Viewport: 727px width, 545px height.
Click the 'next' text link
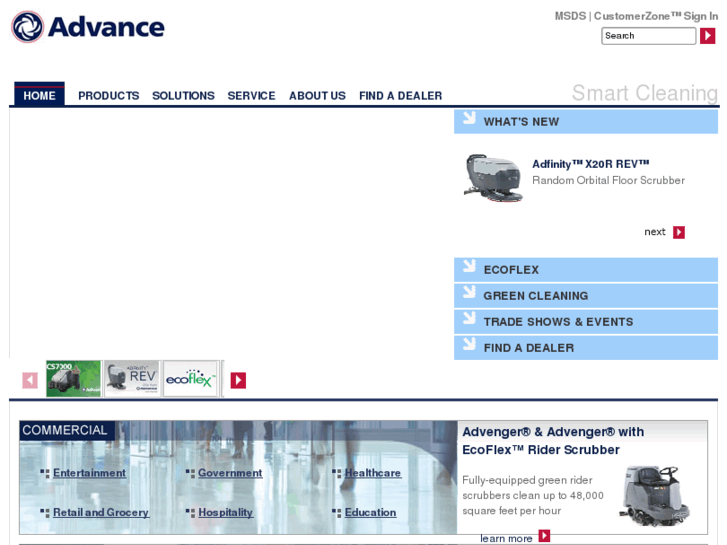coord(655,232)
